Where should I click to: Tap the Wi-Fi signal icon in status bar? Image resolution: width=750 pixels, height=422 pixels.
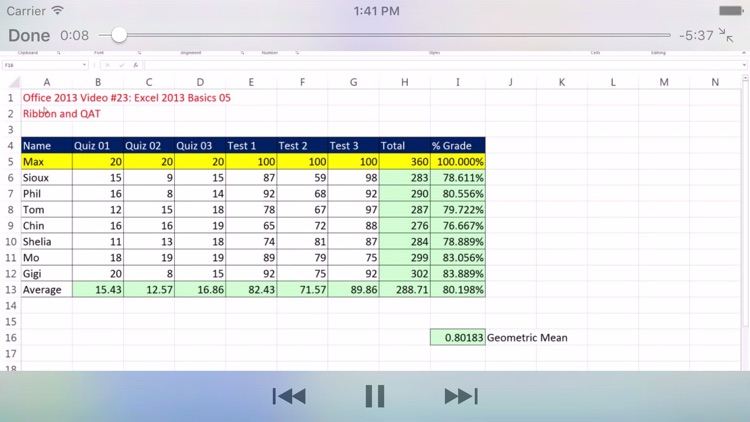(57, 11)
